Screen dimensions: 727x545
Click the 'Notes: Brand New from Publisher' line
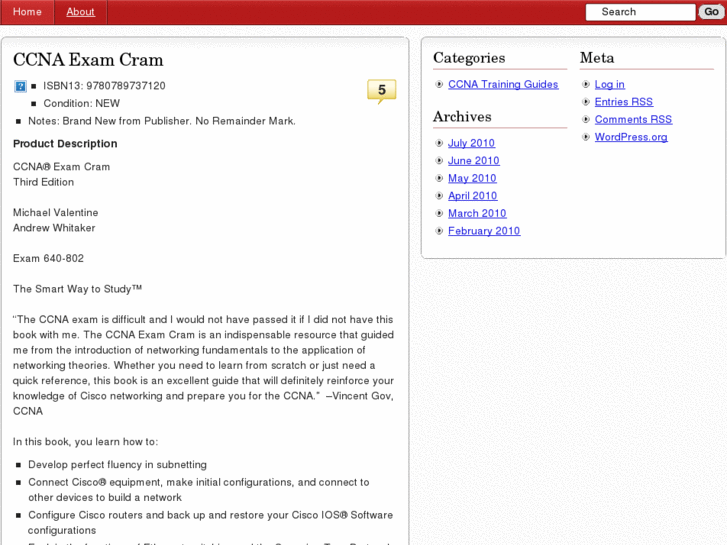point(162,121)
